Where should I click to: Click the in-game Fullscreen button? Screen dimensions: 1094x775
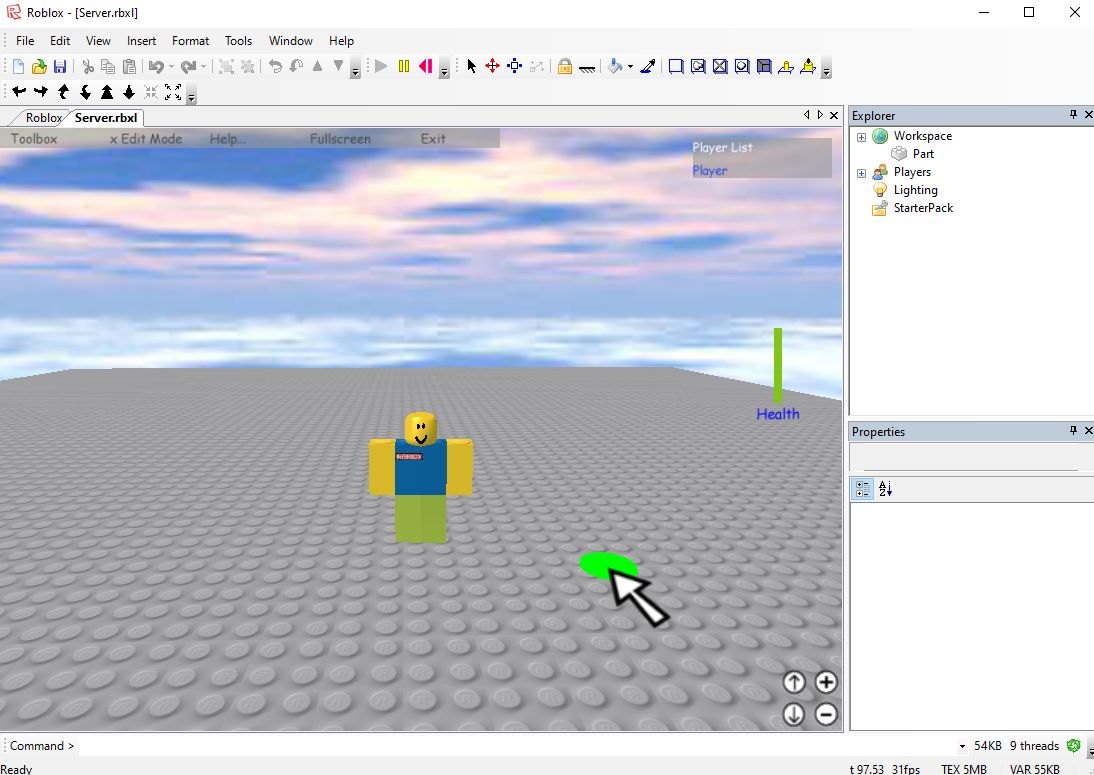click(x=340, y=139)
